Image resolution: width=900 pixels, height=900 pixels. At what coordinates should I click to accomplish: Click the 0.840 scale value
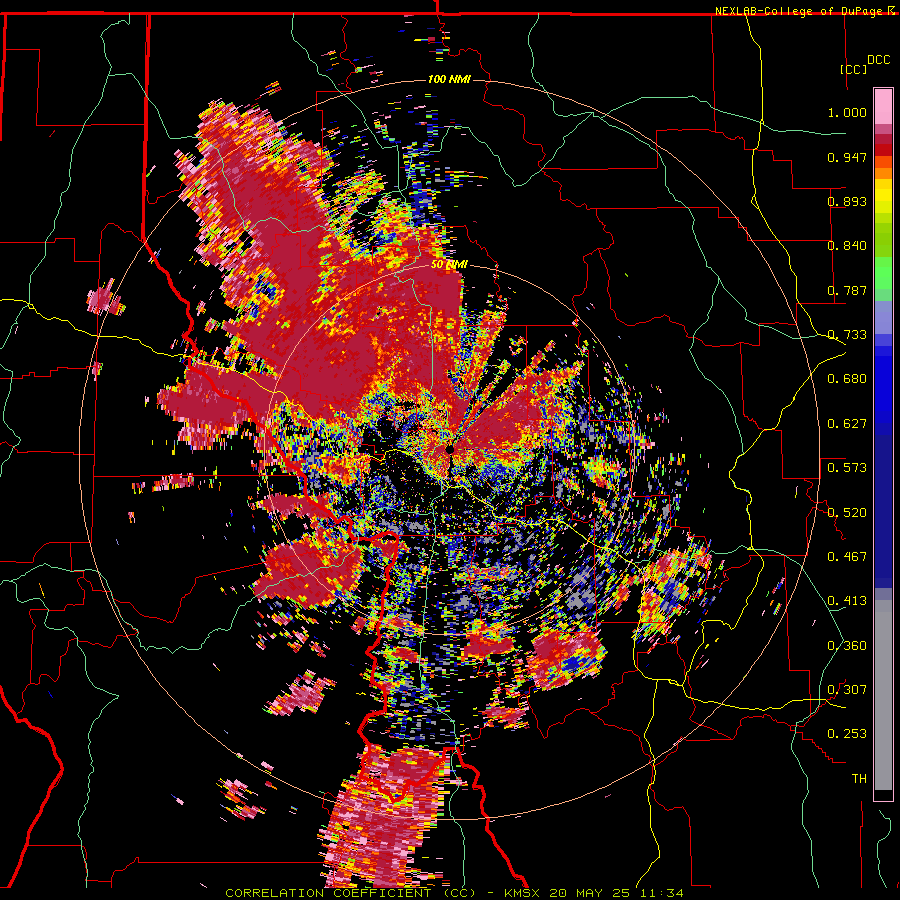pos(847,246)
